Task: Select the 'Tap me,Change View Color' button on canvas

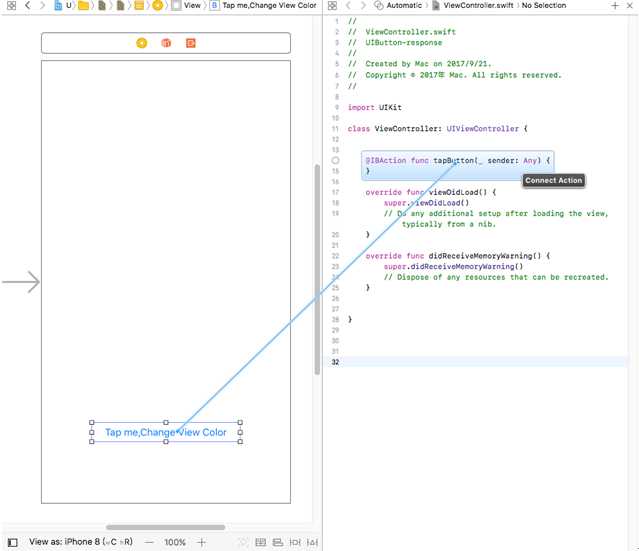Action: 166,432
